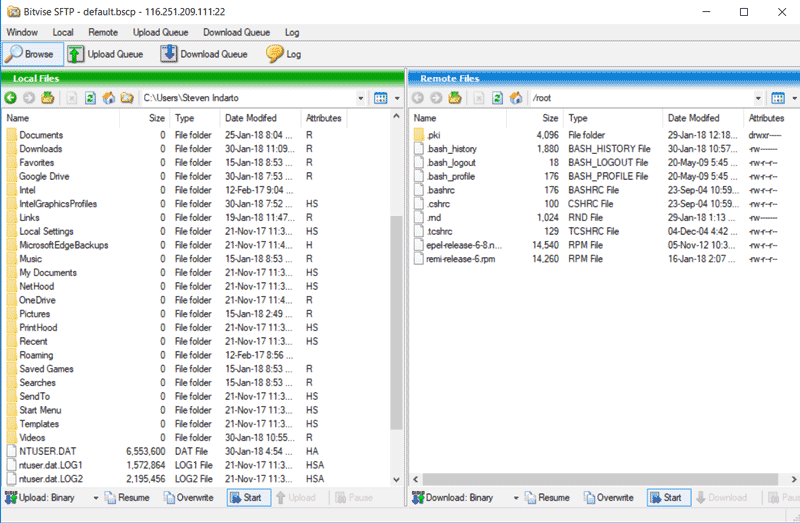Sort local files by Name column

click(61, 118)
